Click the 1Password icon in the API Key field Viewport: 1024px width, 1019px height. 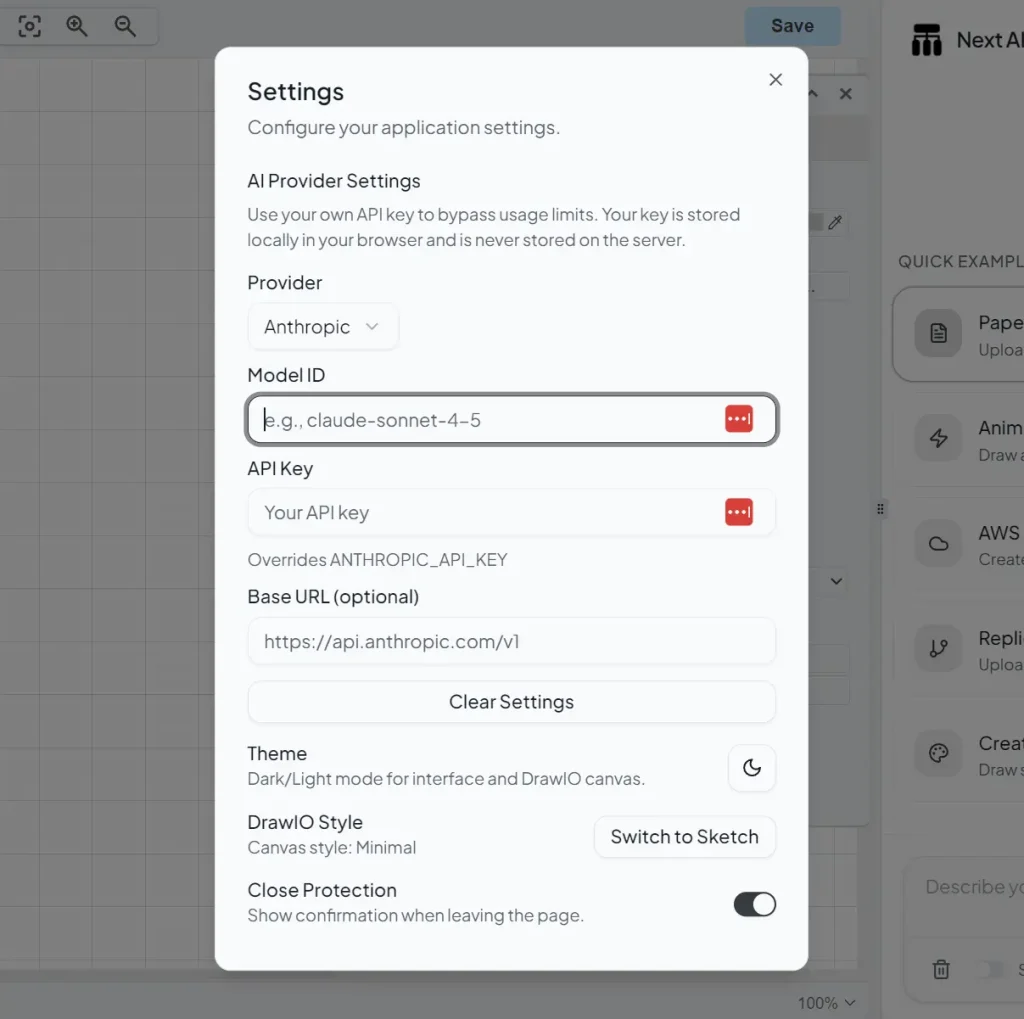click(739, 512)
